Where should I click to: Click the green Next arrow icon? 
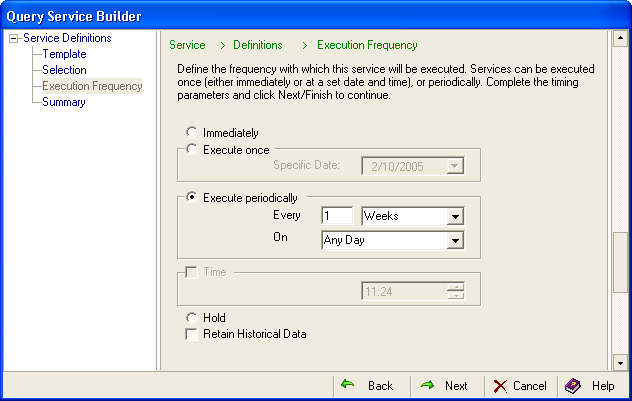pos(427,385)
